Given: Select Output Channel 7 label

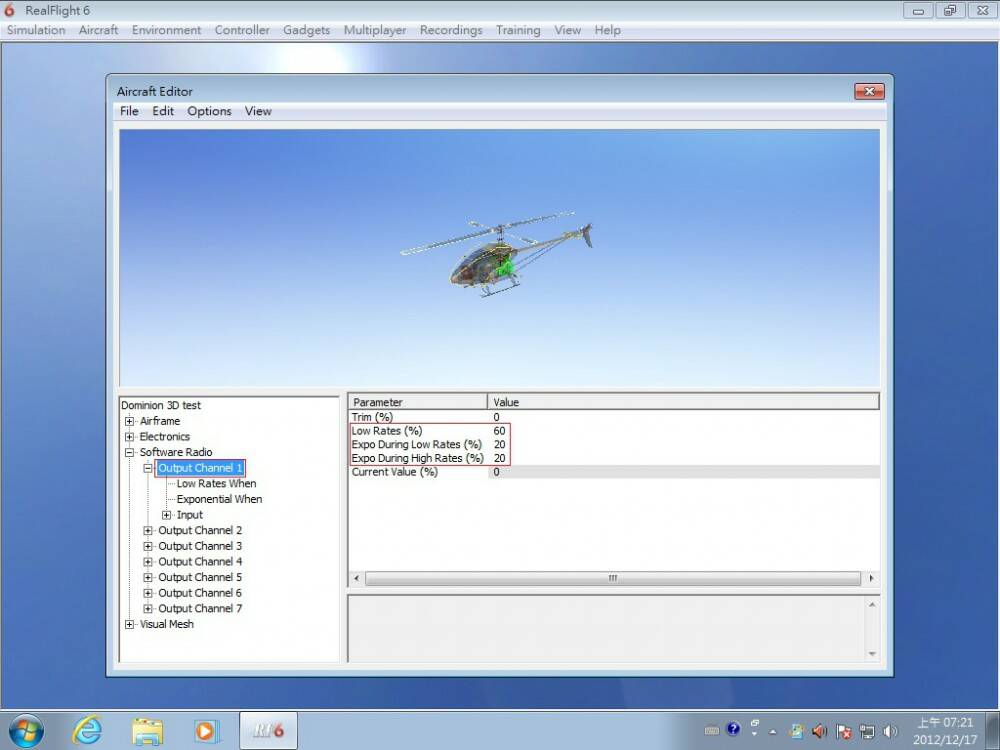Looking at the screenshot, I should [x=200, y=608].
